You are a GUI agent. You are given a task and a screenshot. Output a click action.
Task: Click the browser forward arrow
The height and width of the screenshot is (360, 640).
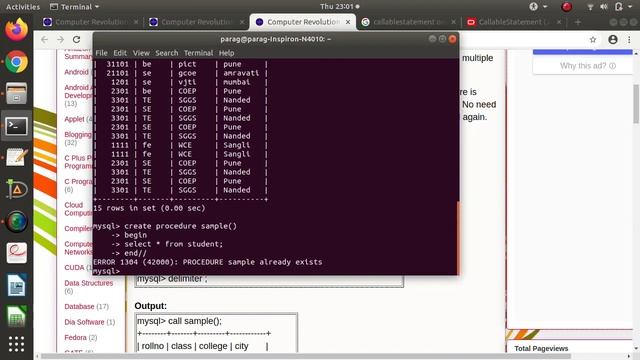pyautogui.click(x=60, y=40)
